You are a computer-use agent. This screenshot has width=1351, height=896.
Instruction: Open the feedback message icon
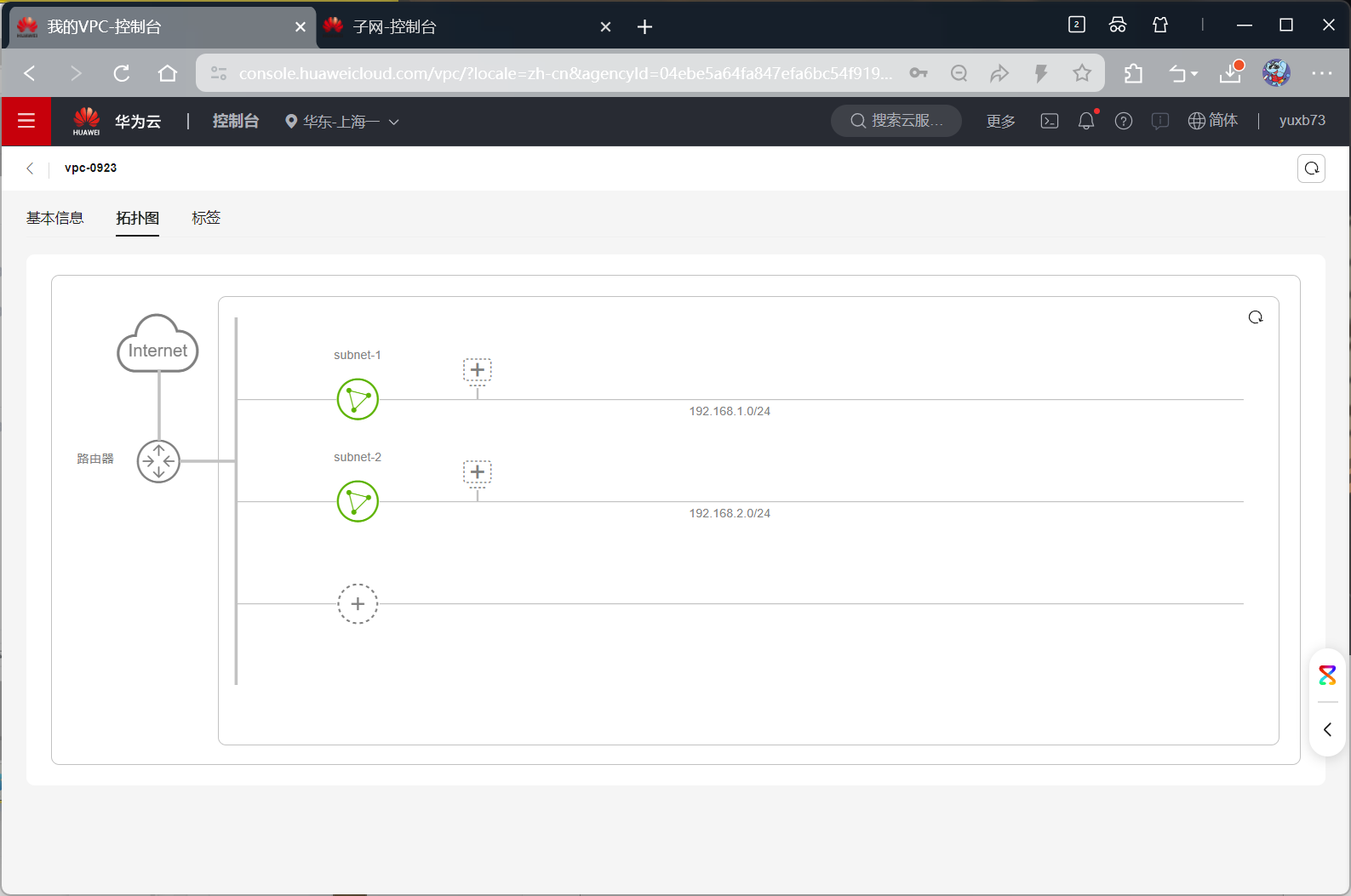1159,121
